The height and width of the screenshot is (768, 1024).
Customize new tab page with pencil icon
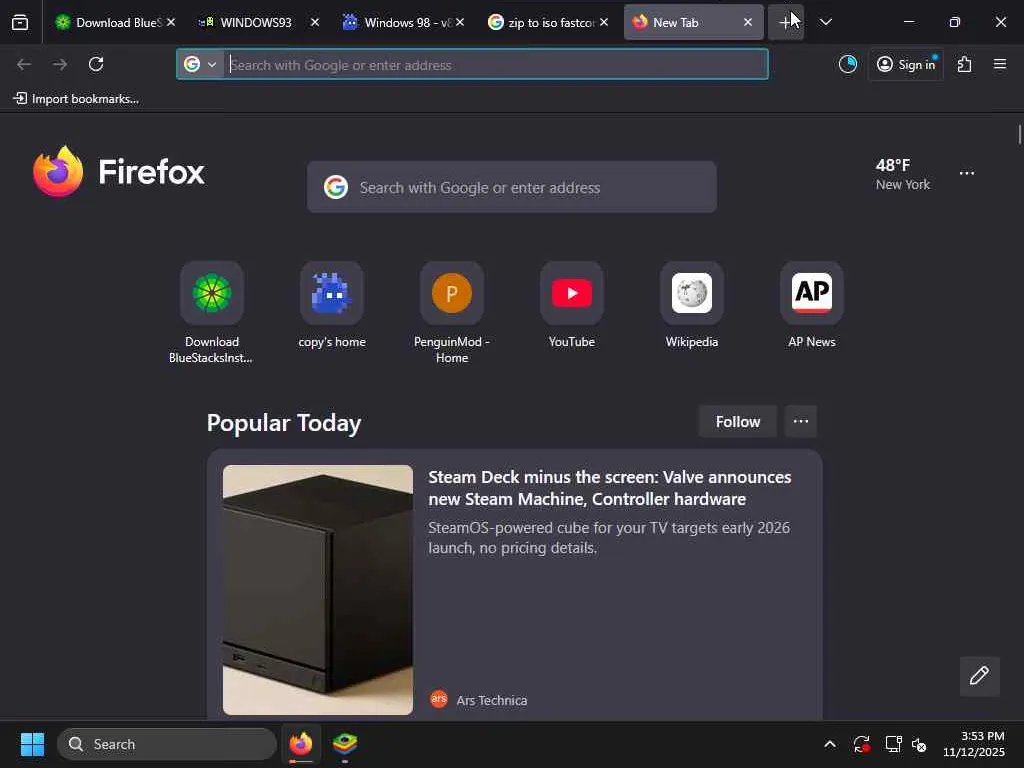(x=979, y=676)
